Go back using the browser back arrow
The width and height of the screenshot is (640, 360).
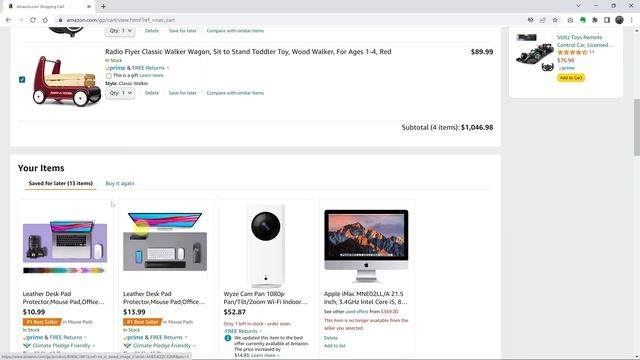click(9, 20)
